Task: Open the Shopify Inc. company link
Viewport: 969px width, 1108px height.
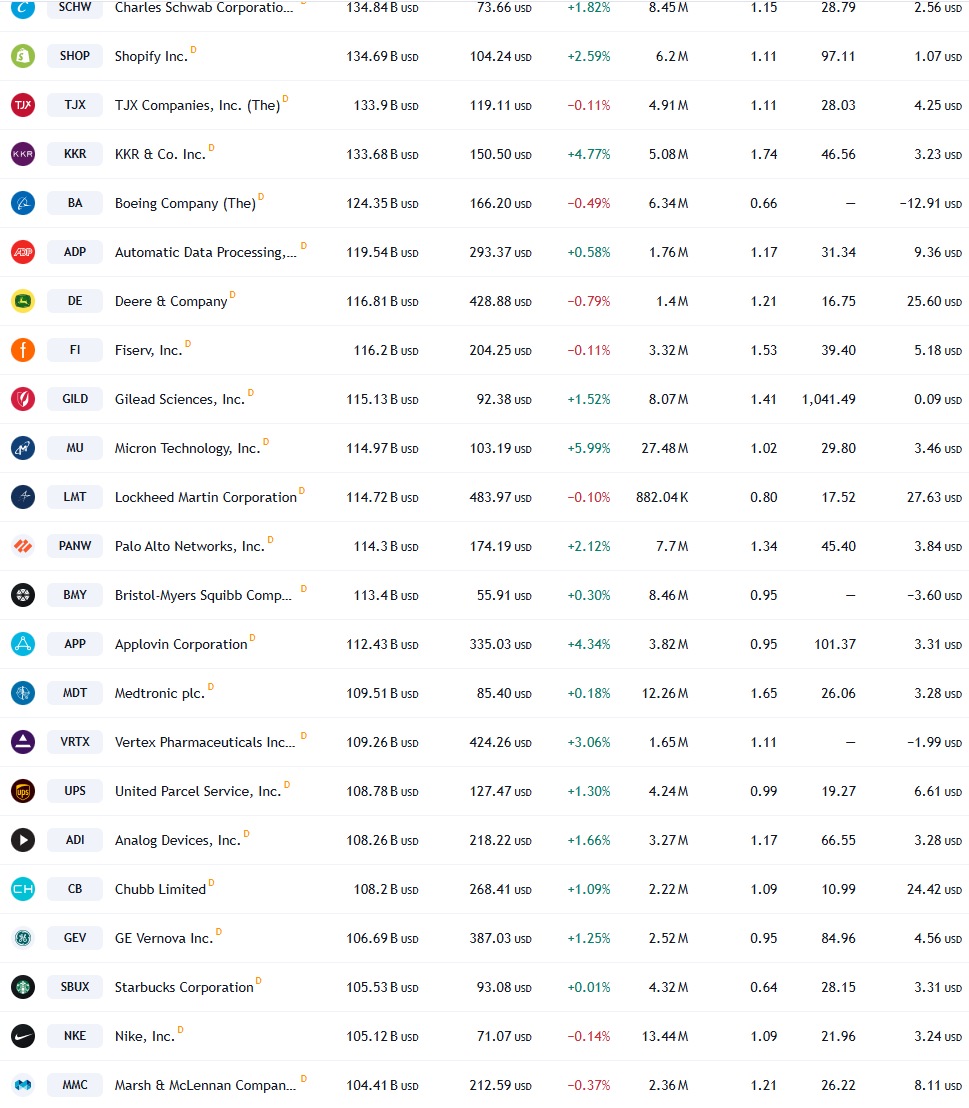Action: coord(151,57)
